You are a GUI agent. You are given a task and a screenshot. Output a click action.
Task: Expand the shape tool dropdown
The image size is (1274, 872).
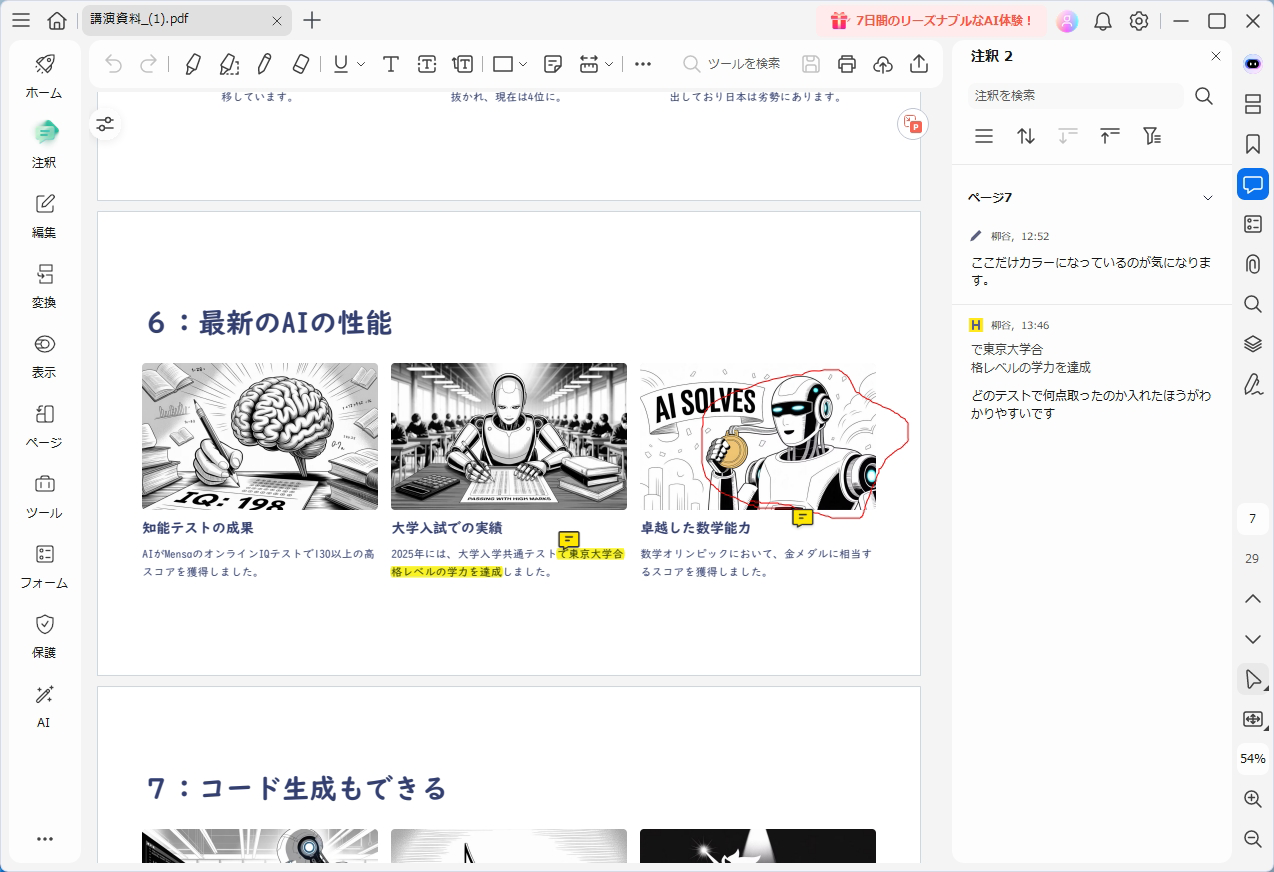coord(521,63)
